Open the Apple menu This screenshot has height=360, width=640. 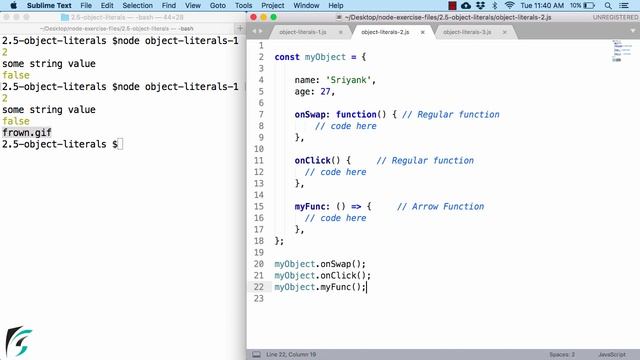tap(13, 5)
